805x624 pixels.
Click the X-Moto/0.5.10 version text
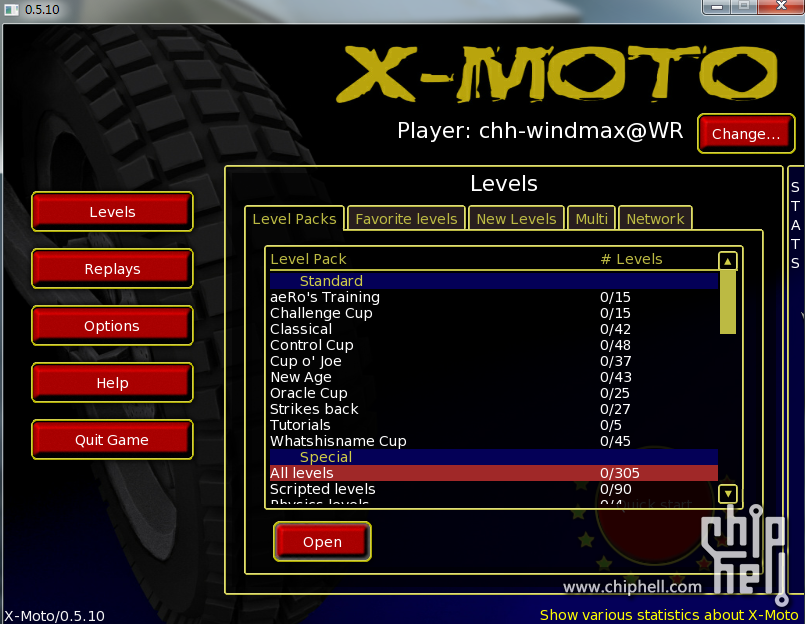tap(54, 616)
